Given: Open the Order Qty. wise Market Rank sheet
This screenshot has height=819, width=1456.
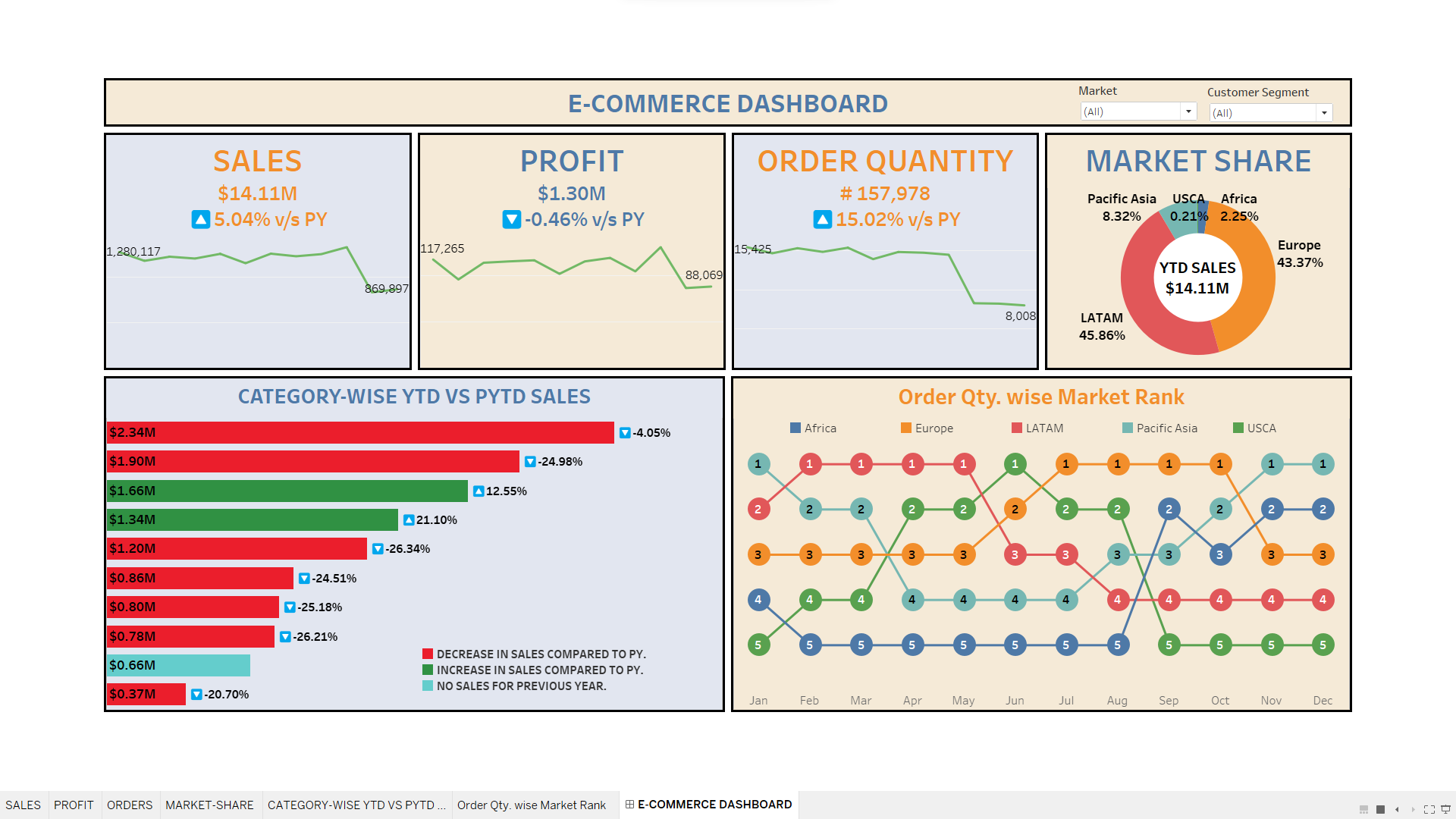Looking at the screenshot, I should [532, 804].
